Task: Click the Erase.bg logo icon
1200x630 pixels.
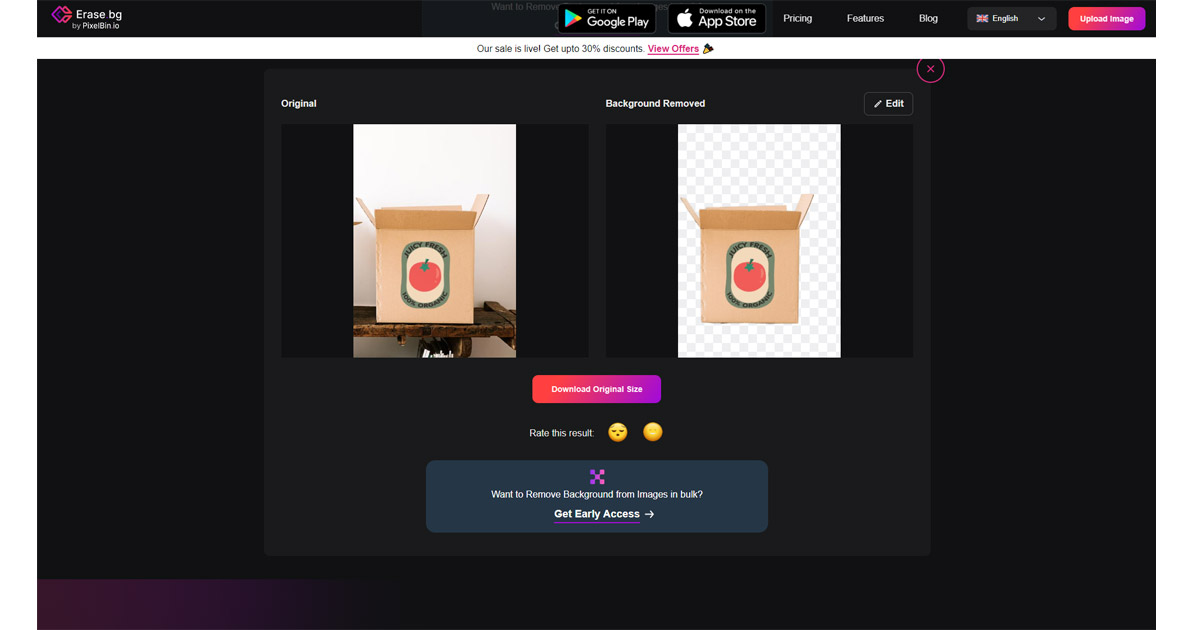Action: tap(61, 17)
